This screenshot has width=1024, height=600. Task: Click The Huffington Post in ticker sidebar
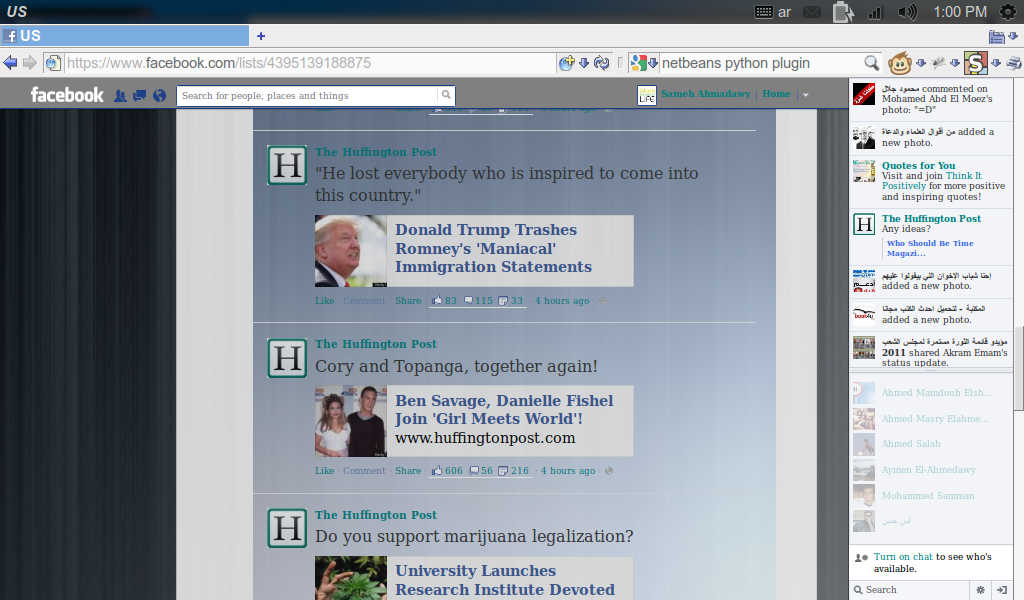931,218
